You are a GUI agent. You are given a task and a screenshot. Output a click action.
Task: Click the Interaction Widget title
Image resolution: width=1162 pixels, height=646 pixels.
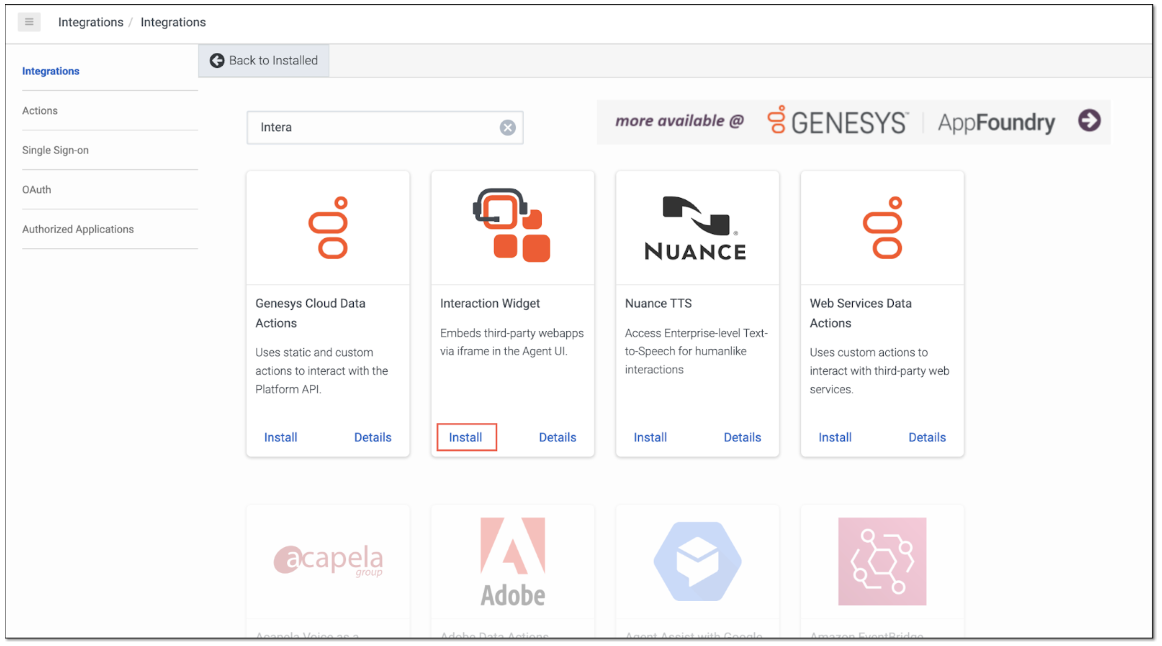click(490, 303)
